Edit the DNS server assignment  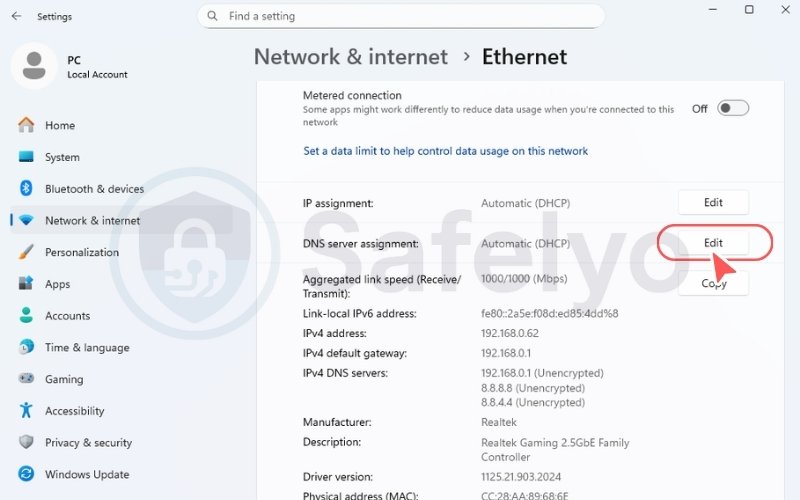pos(713,243)
